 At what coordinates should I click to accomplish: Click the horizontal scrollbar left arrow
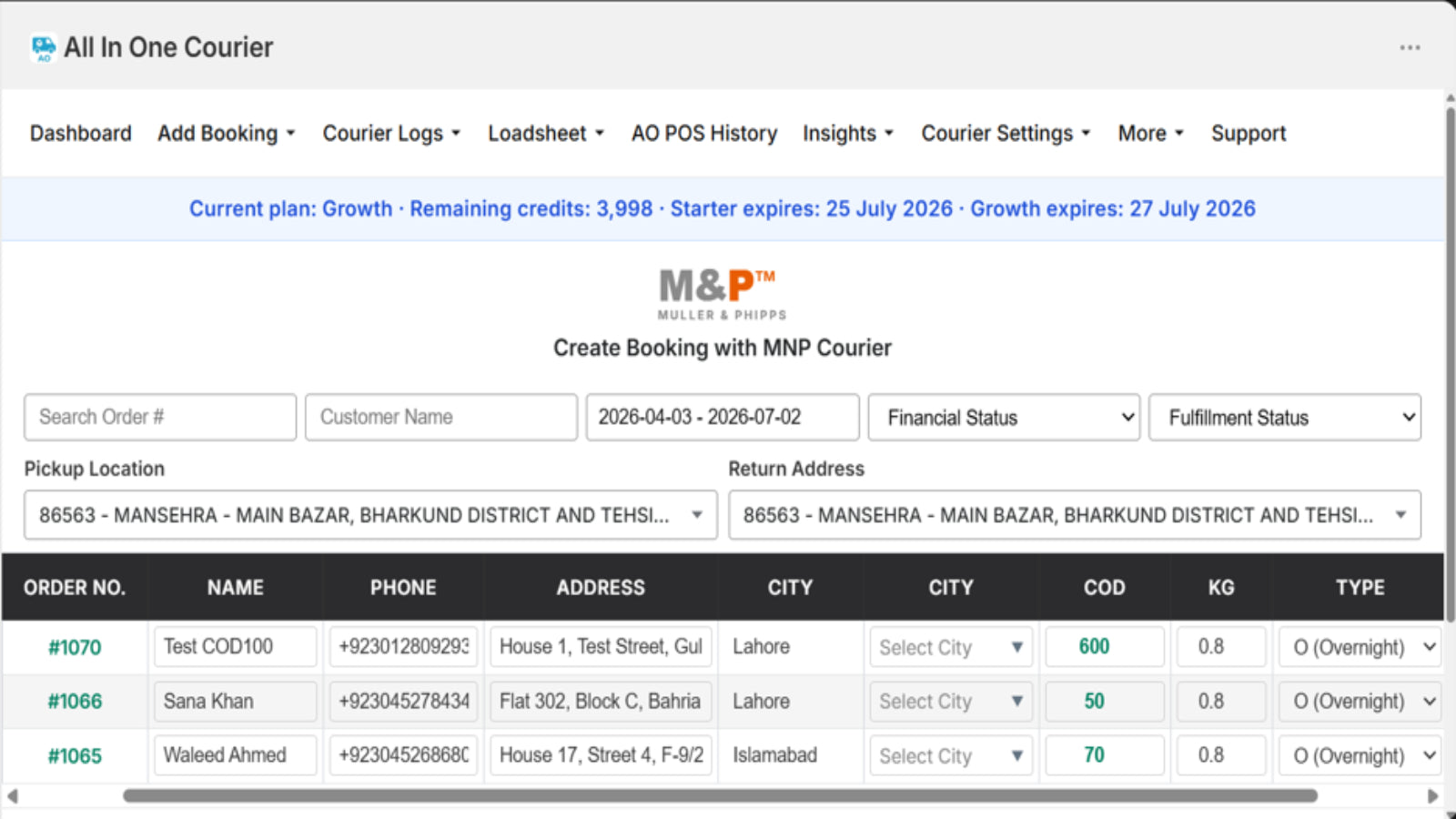(x=12, y=796)
